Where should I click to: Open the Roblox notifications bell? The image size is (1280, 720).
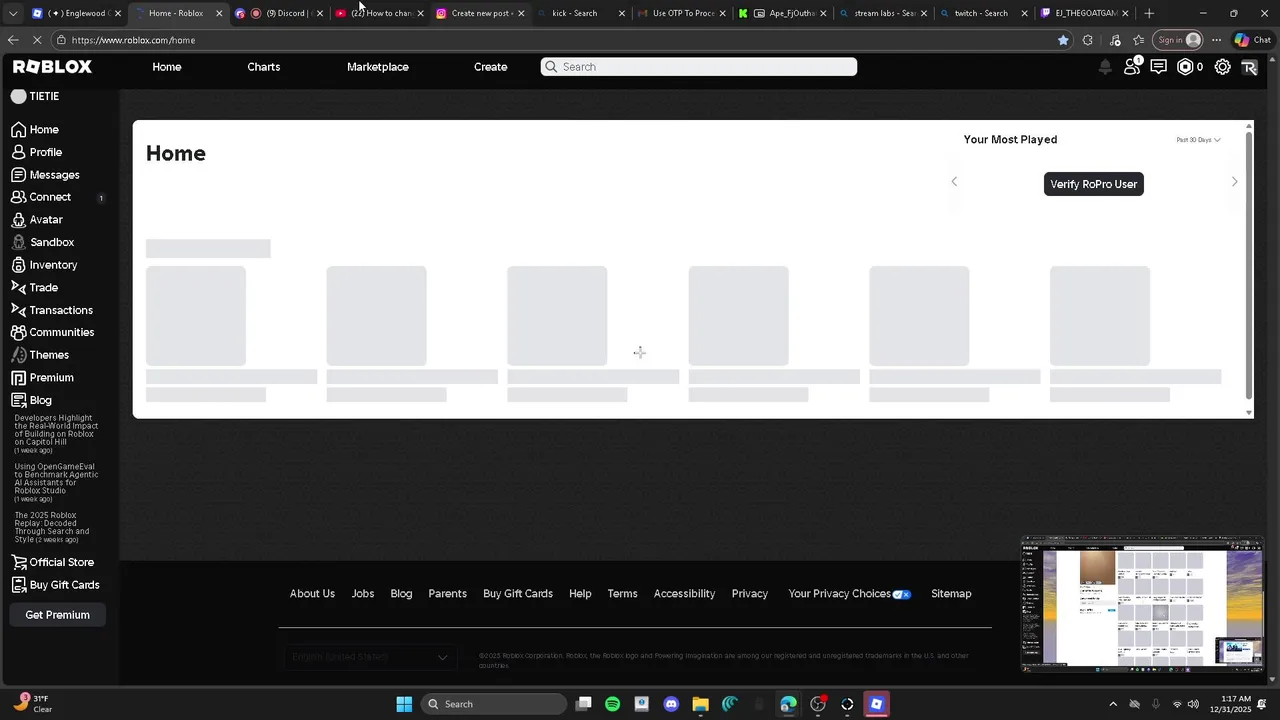point(1105,67)
